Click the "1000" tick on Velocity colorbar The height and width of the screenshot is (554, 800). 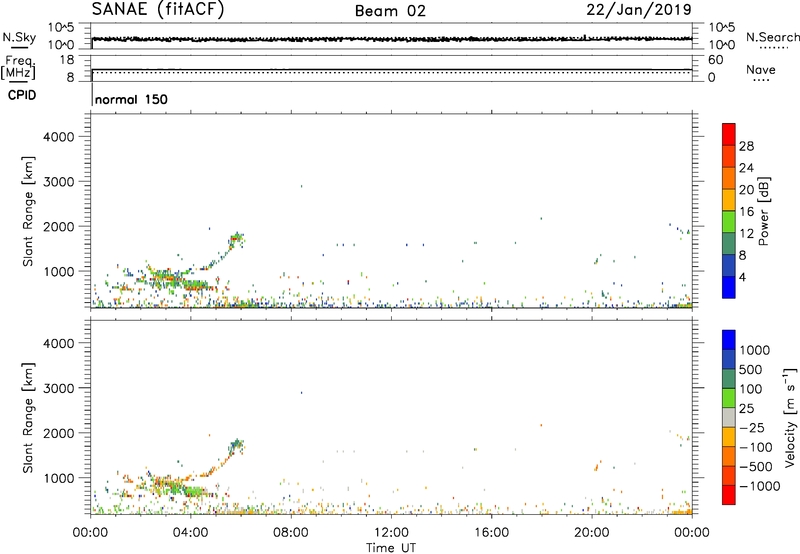click(755, 350)
